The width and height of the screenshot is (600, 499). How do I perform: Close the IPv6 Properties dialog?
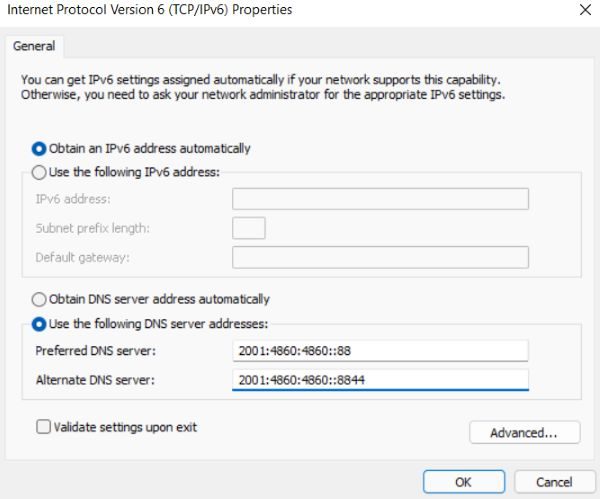coord(584,10)
